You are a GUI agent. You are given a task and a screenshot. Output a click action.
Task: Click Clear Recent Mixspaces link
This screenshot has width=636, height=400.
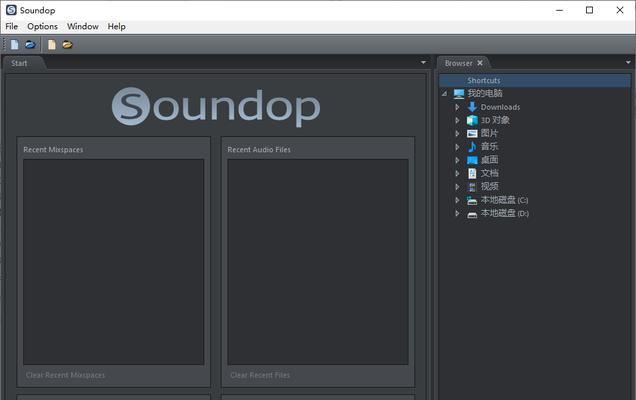(65, 375)
